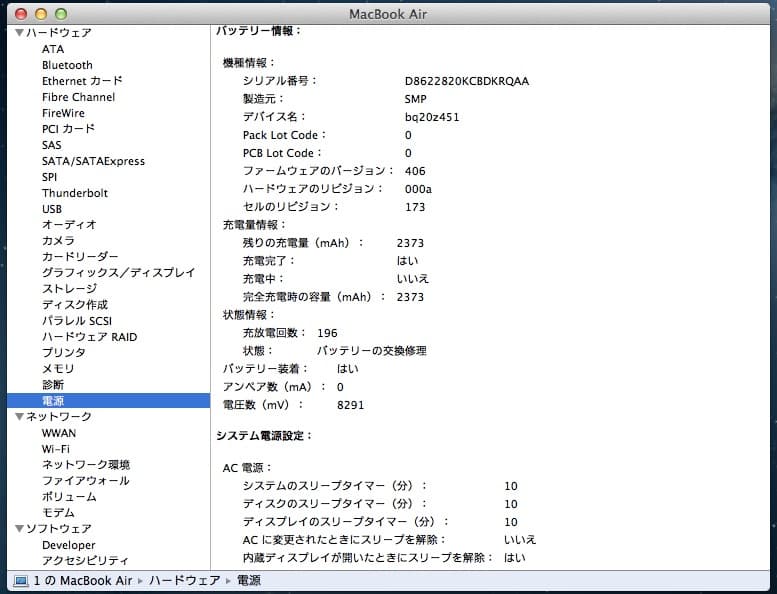This screenshot has height=594, width=777.
Task: Click the バッテリー情報 heading
Action: 259,31
